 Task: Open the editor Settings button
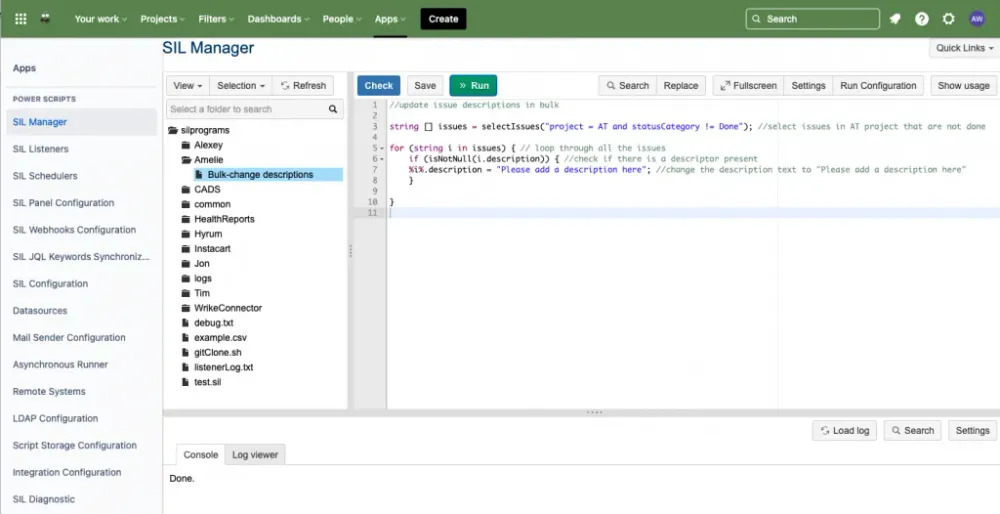click(x=808, y=85)
